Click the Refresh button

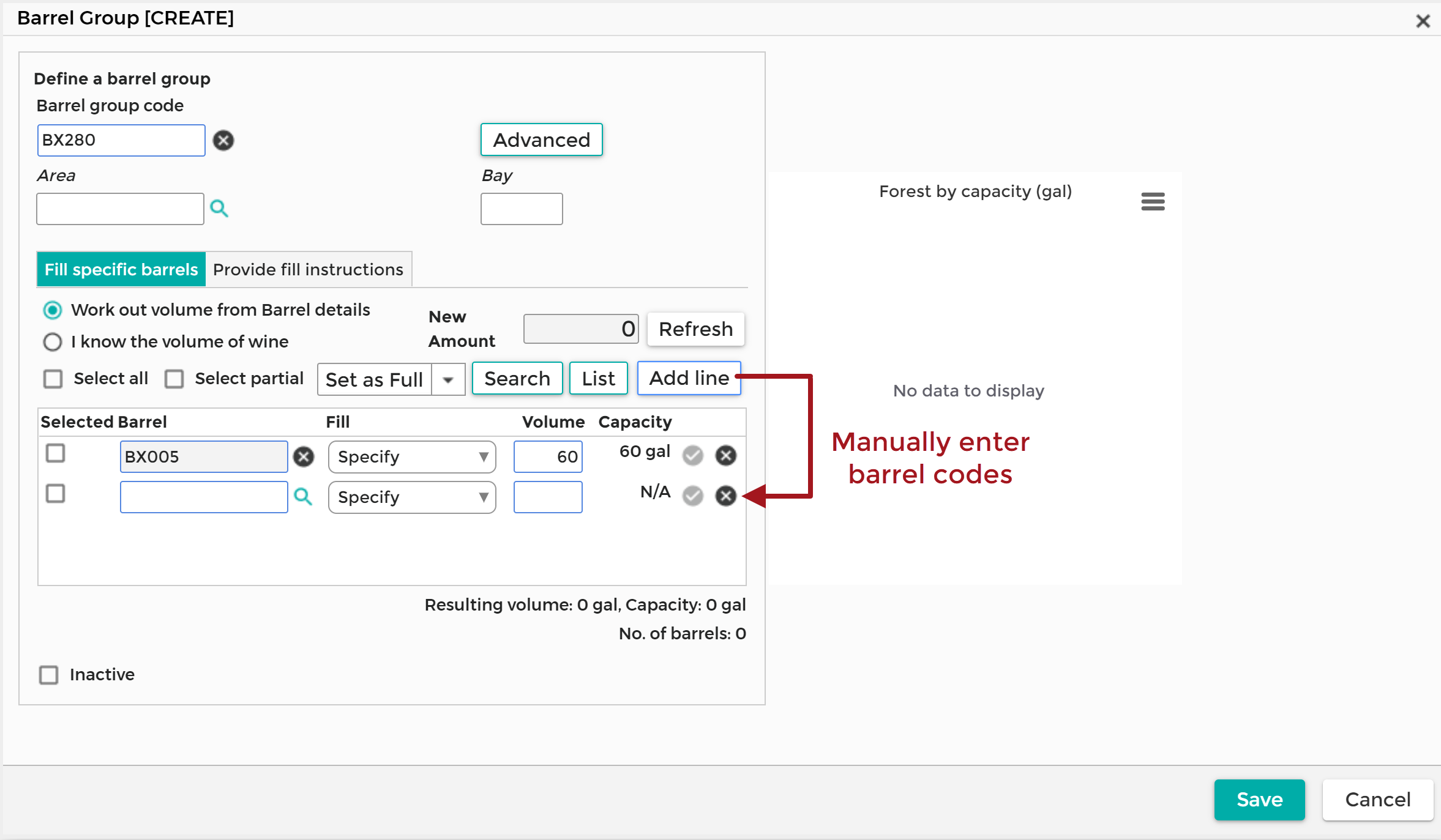[696, 329]
